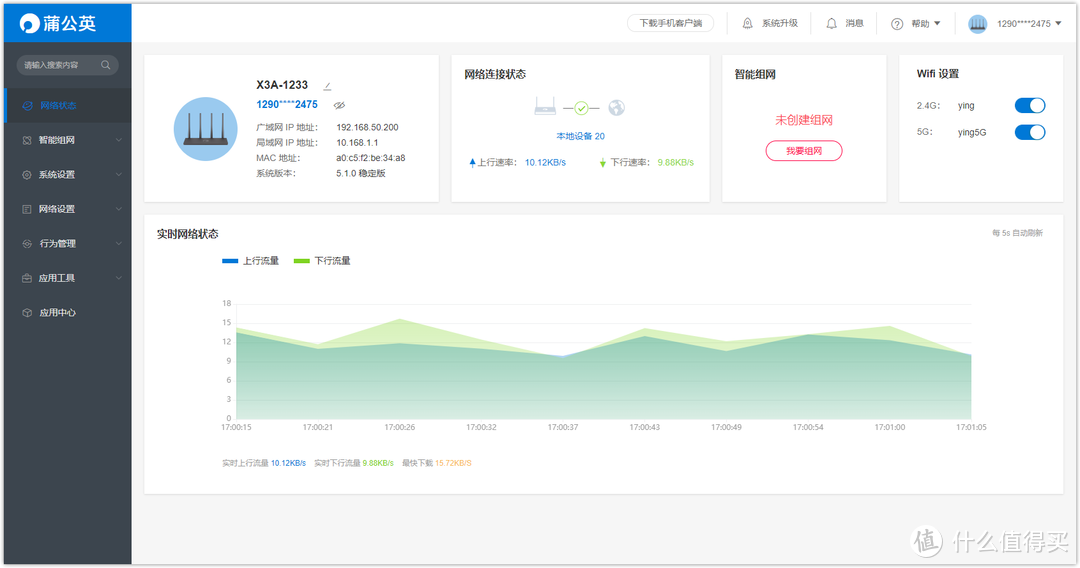Disable the 5G ying5G Wifi switch
The height and width of the screenshot is (568, 1080).
(1029, 132)
